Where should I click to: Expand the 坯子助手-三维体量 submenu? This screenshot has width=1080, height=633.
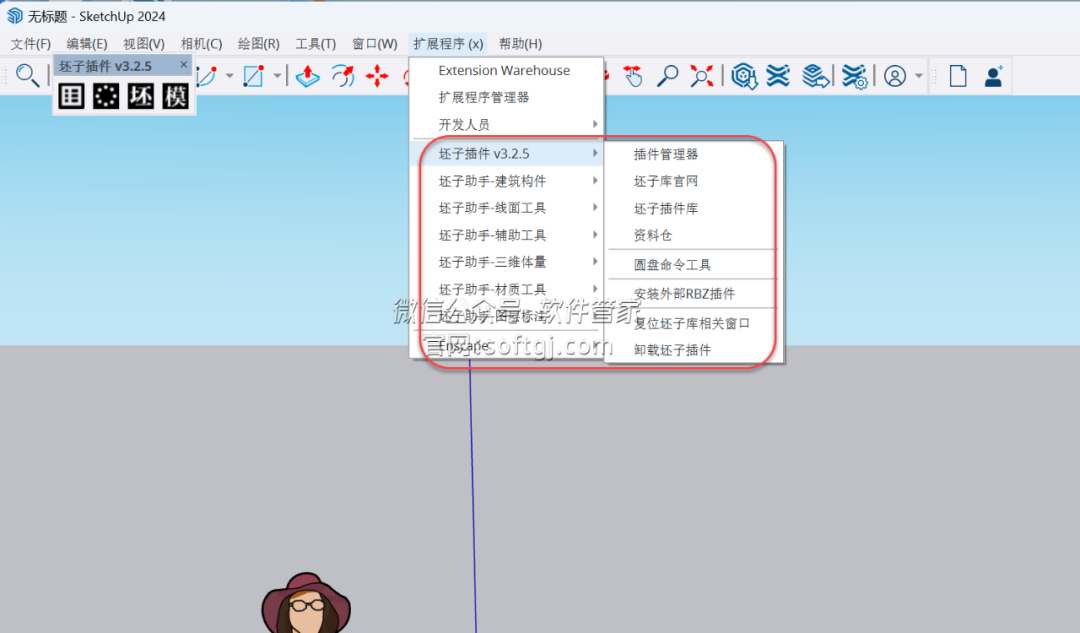pos(594,262)
